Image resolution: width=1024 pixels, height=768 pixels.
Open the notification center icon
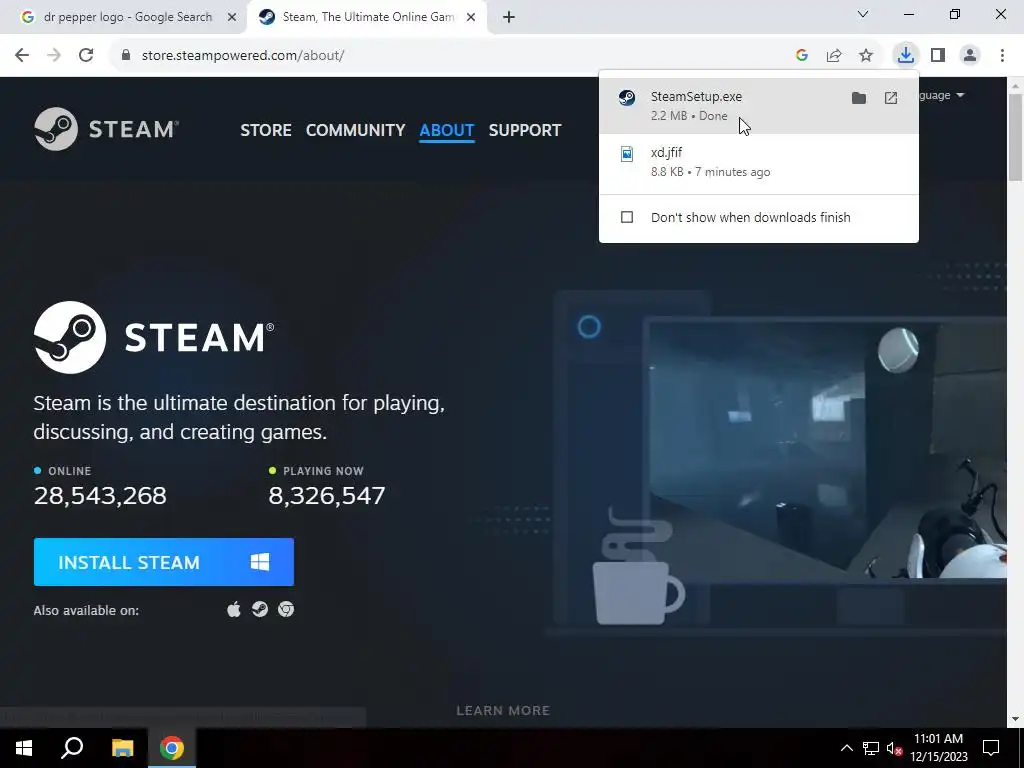[991, 748]
